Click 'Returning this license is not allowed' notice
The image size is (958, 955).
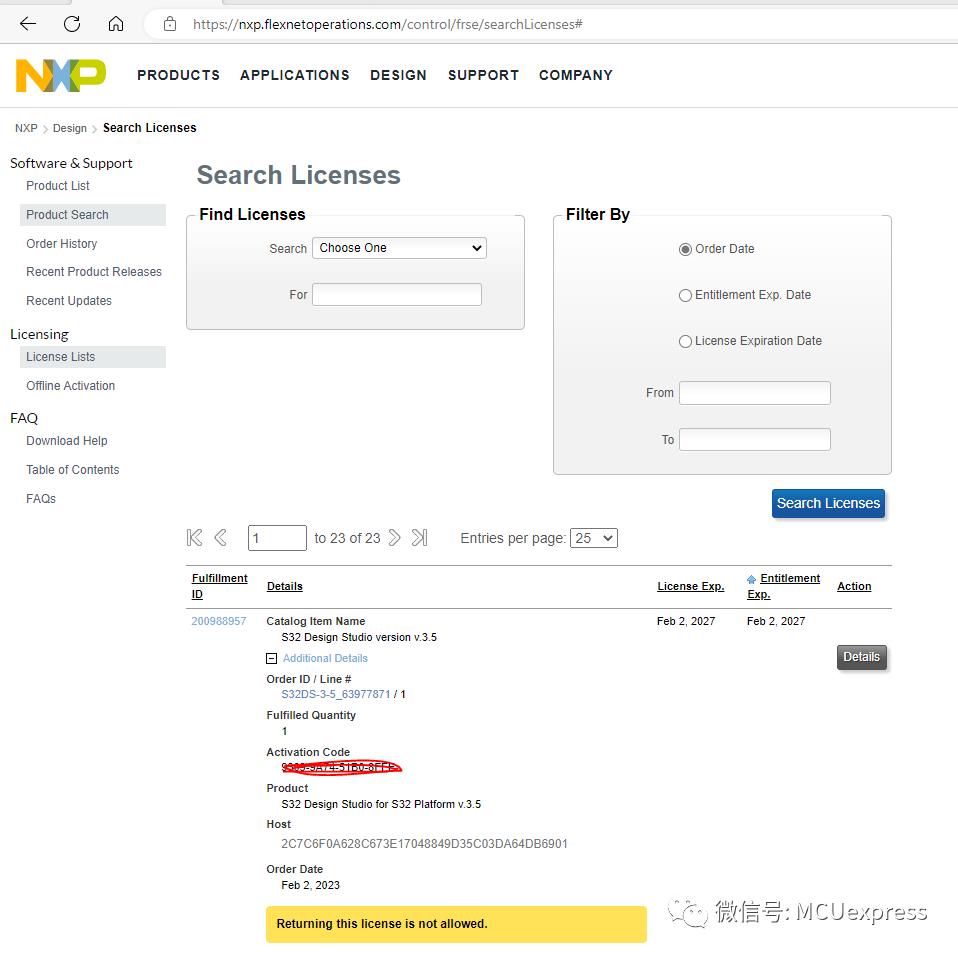[x=456, y=924]
